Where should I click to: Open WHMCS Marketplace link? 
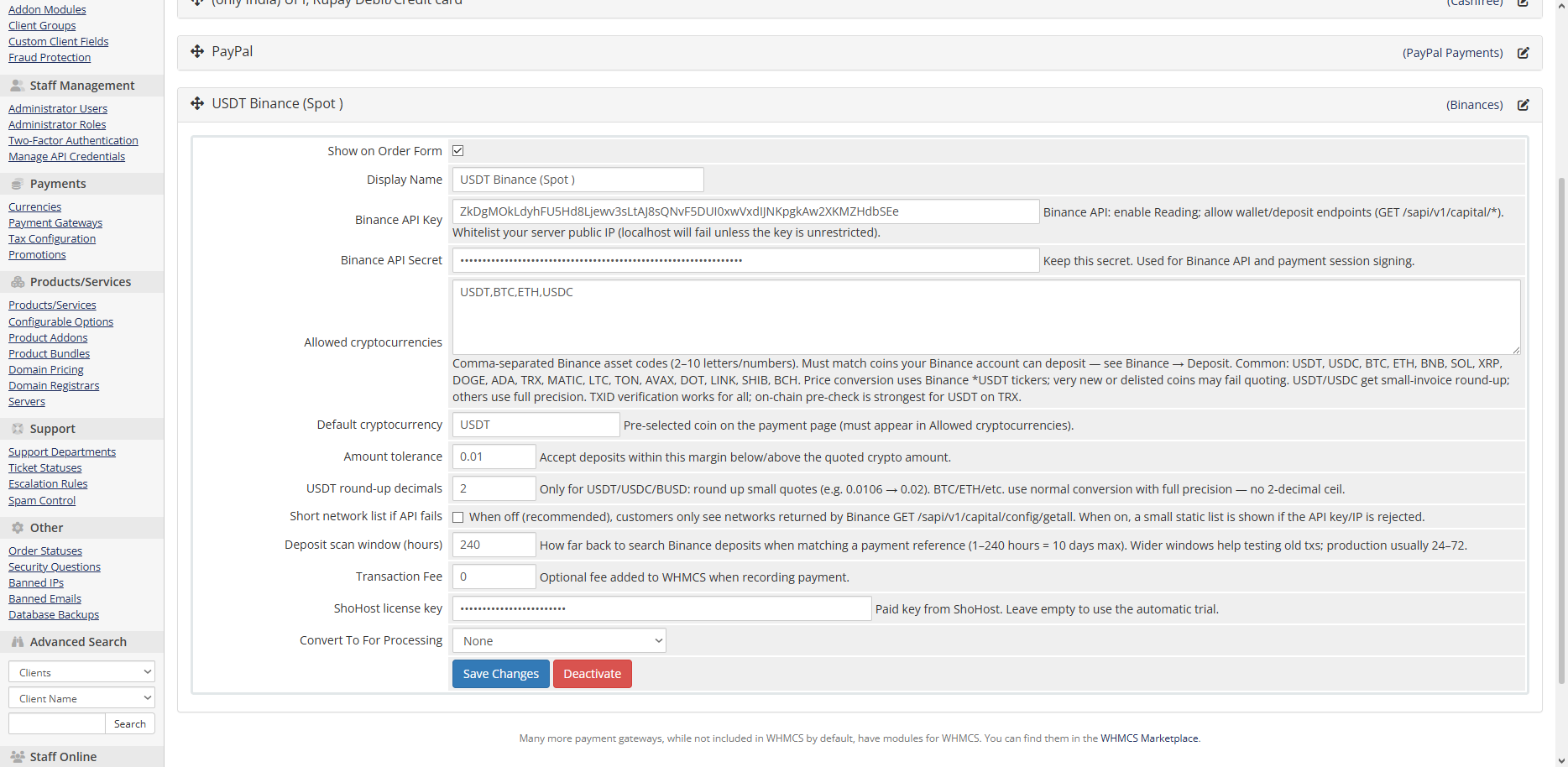coord(1150,738)
